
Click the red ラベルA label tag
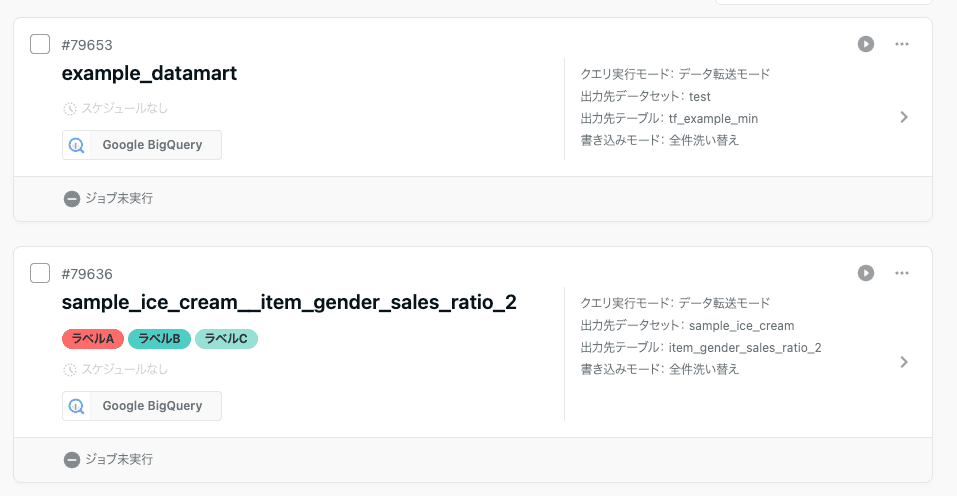point(92,339)
